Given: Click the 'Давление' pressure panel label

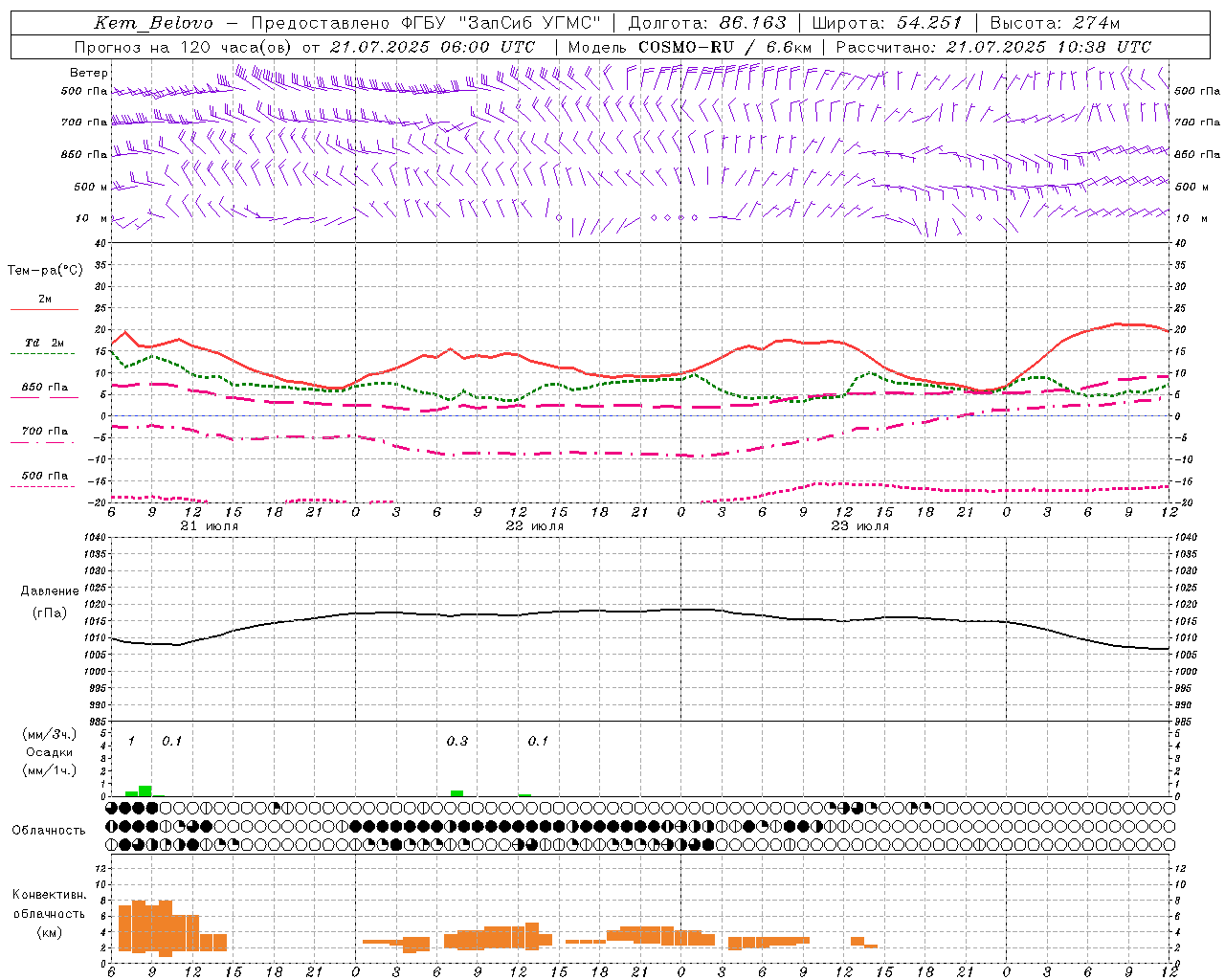Looking at the screenshot, I should pyautogui.click(x=50, y=591).
